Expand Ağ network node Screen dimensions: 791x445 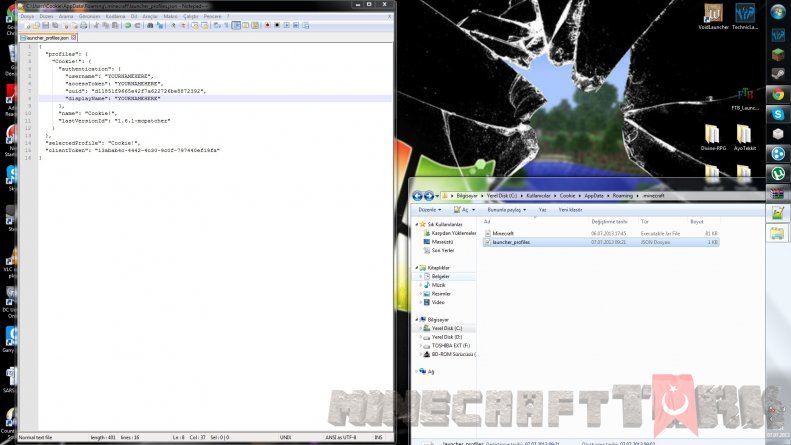tap(417, 371)
